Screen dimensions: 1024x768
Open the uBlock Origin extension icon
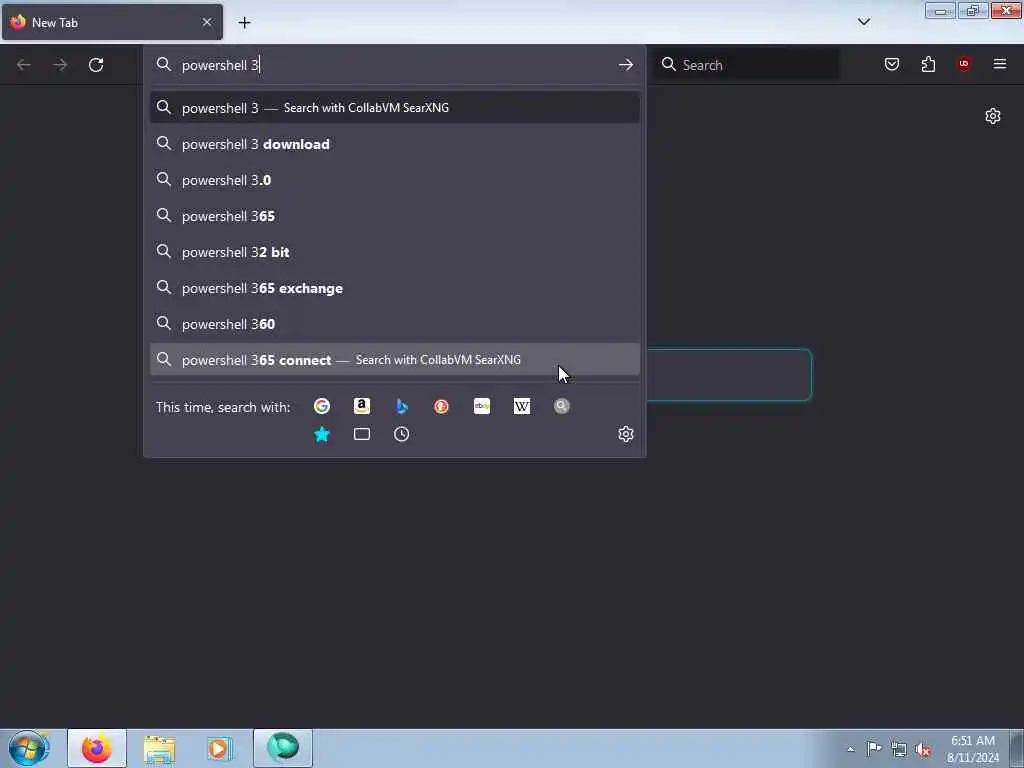(964, 64)
